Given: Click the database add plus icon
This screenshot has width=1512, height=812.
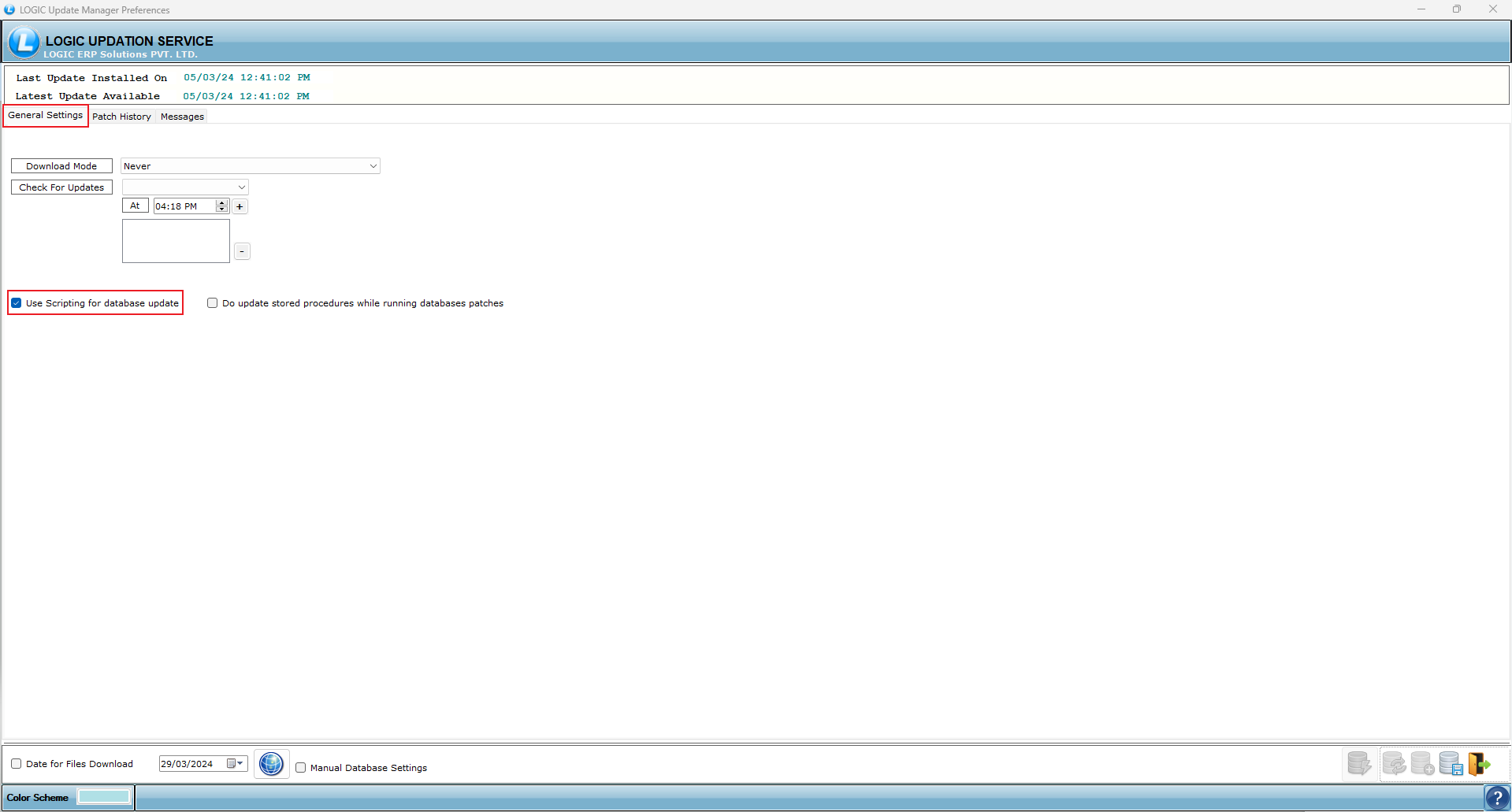Looking at the screenshot, I should [1422, 763].
